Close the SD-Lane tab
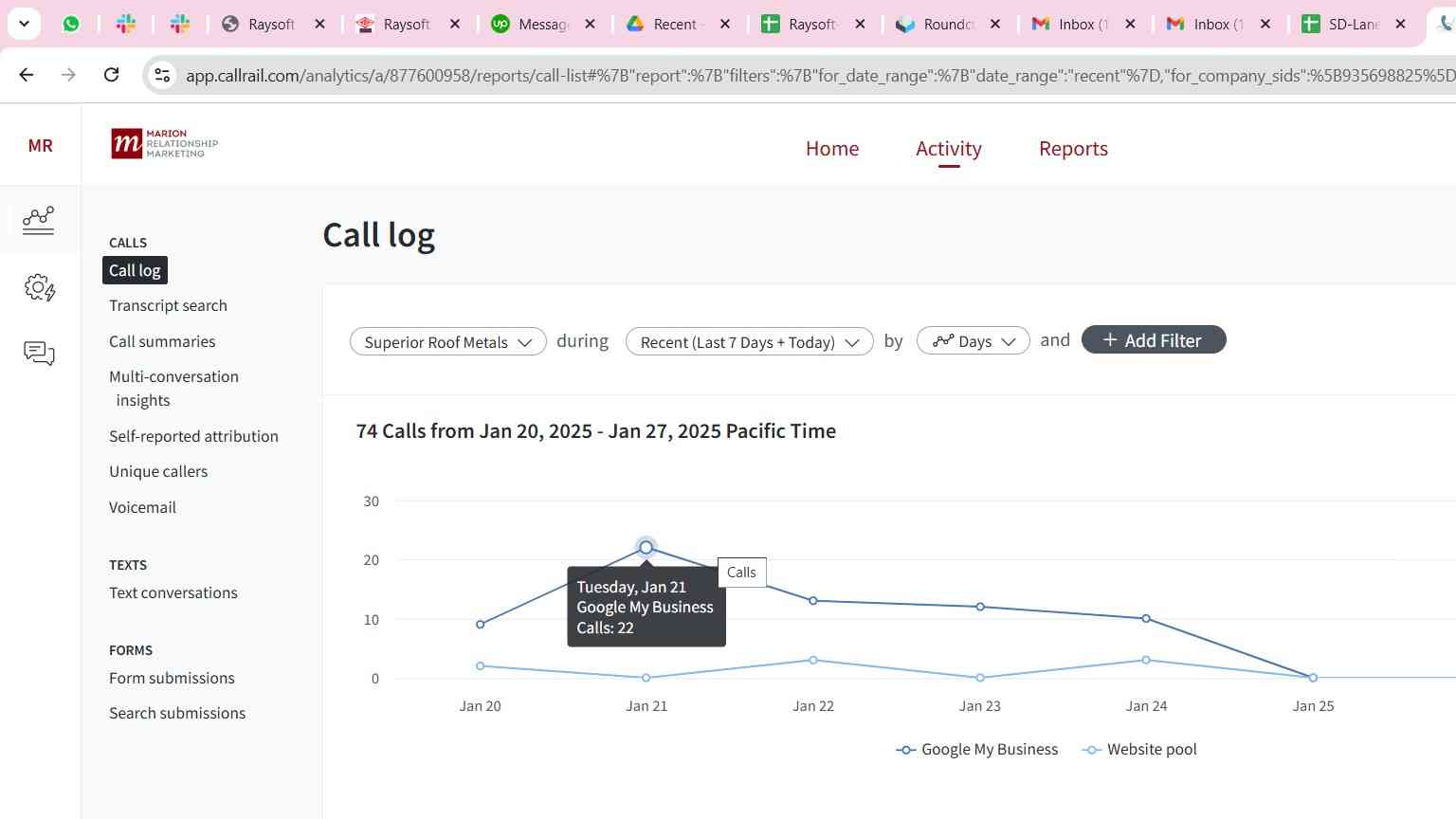The image size is (1456, 819). click(1400, 24)
